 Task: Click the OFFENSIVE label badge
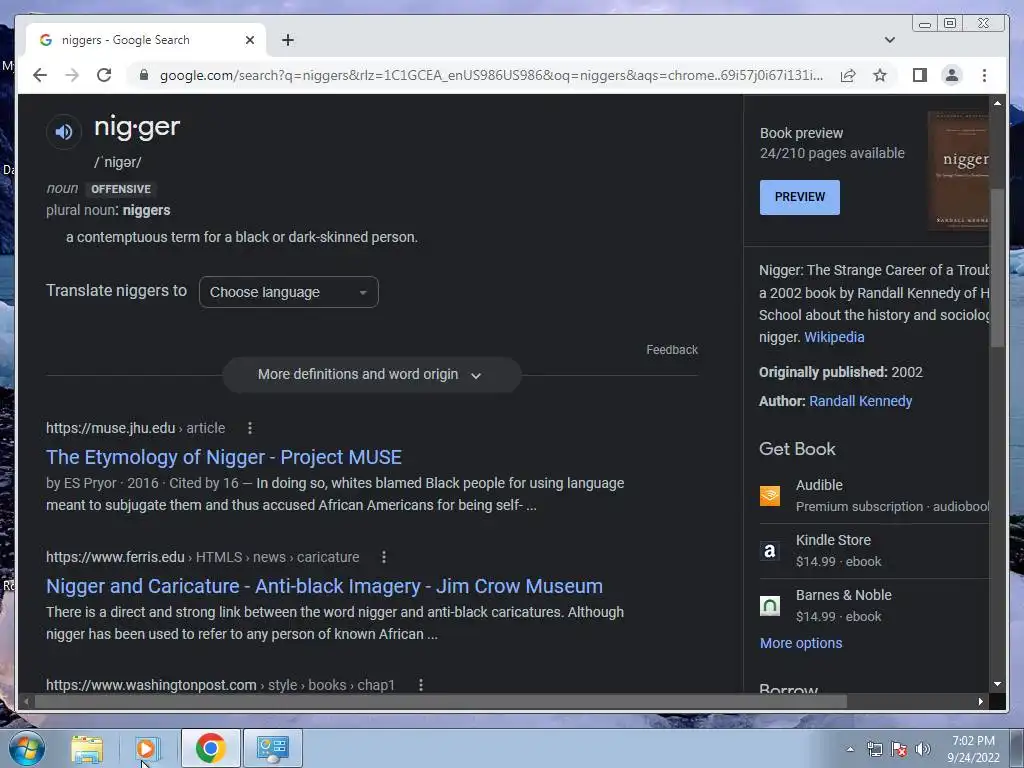click(x=121, y=189)
